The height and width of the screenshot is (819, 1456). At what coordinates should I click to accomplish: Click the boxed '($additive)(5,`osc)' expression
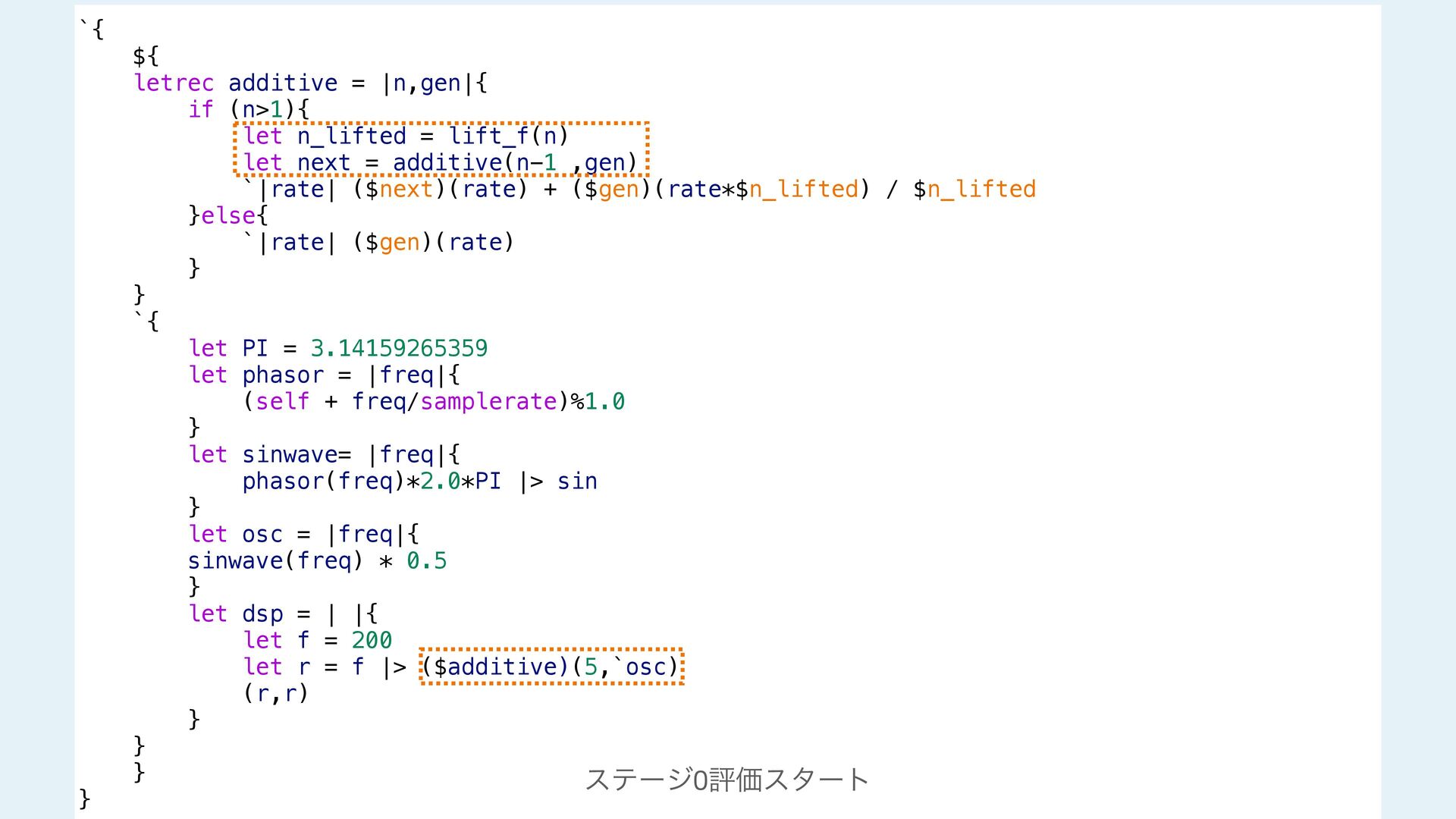551,667
